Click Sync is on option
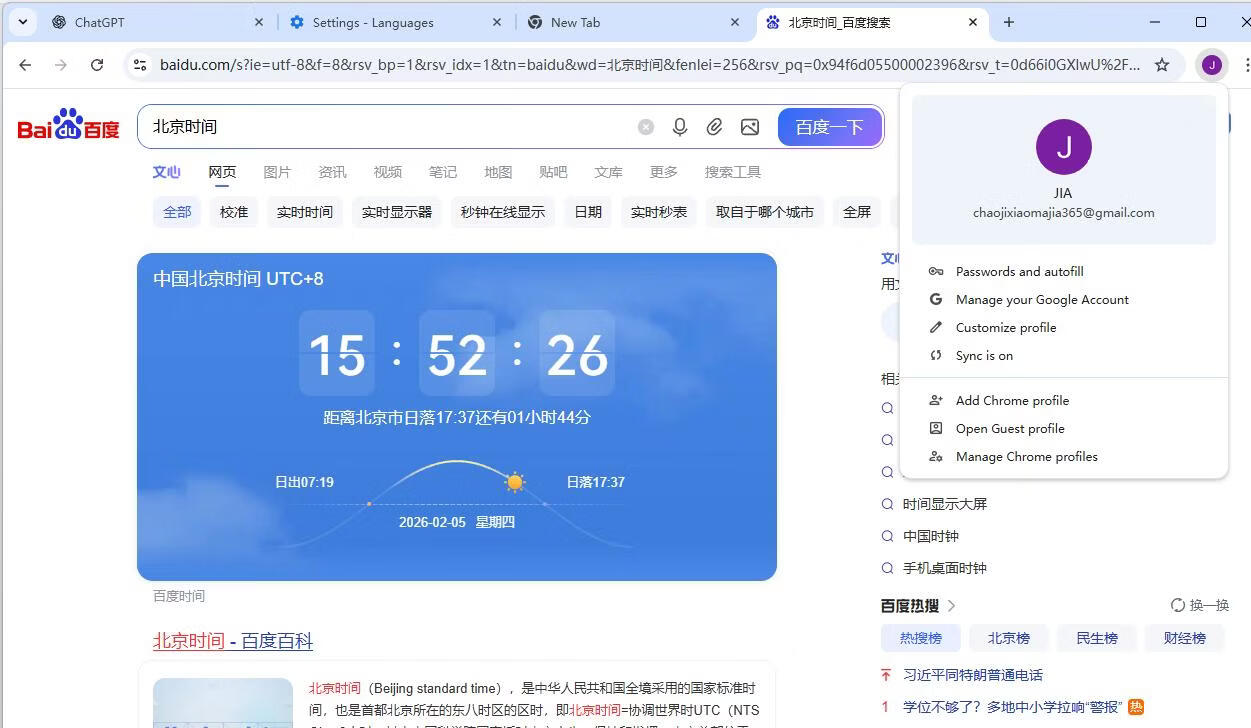 (984, 355)
